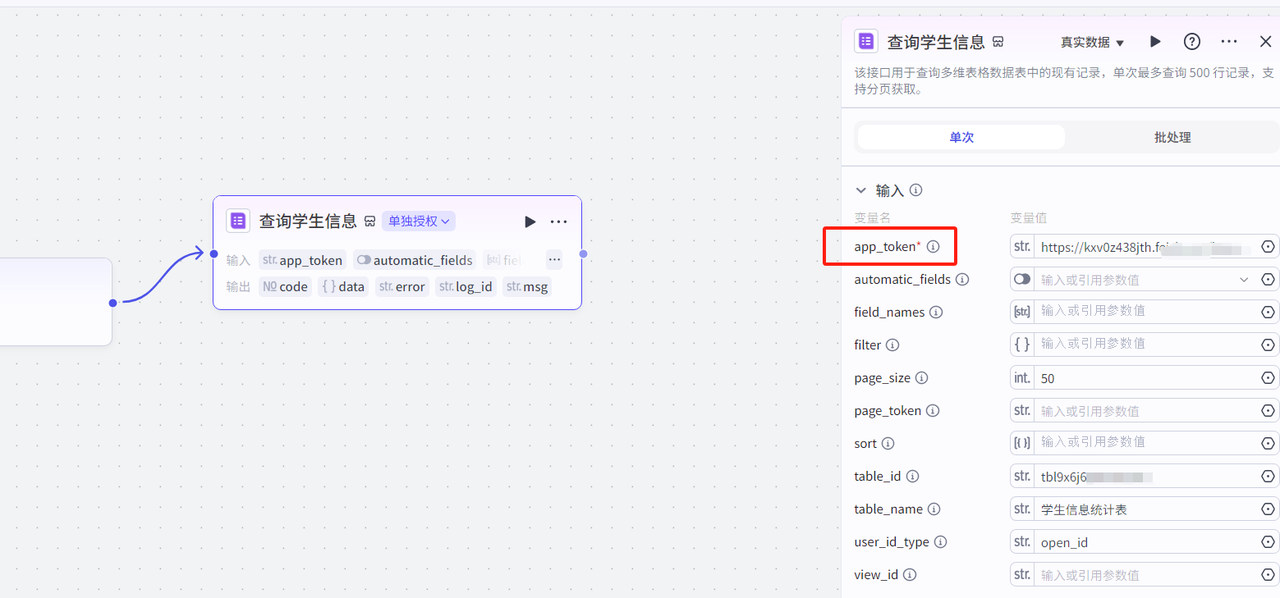Click the filter value input field
Viewport: 1280px width, 598px height.
click(1145, 345)
